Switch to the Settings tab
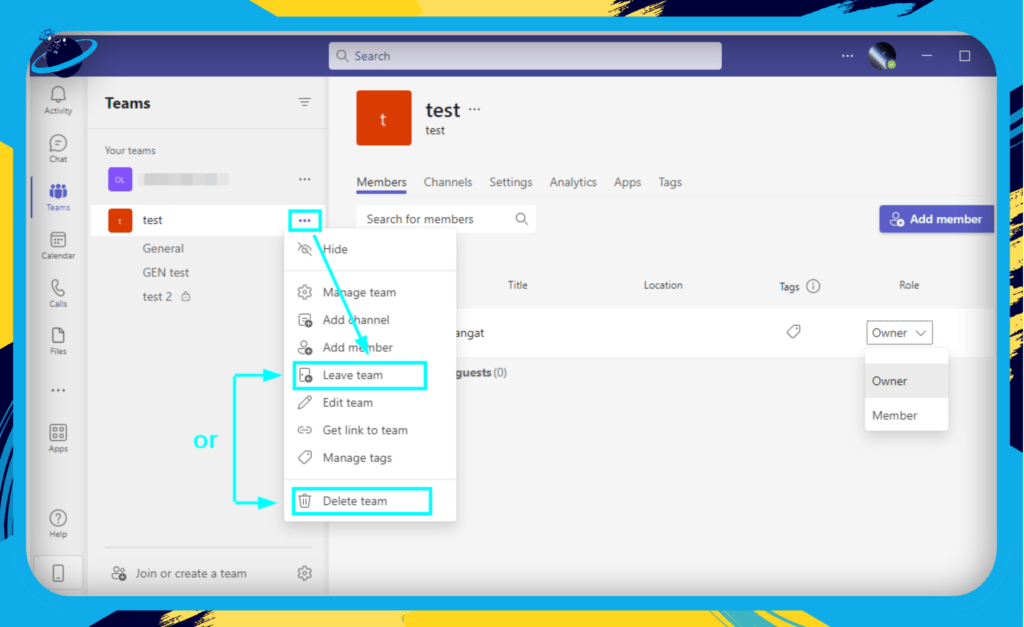 coord(511,182)
